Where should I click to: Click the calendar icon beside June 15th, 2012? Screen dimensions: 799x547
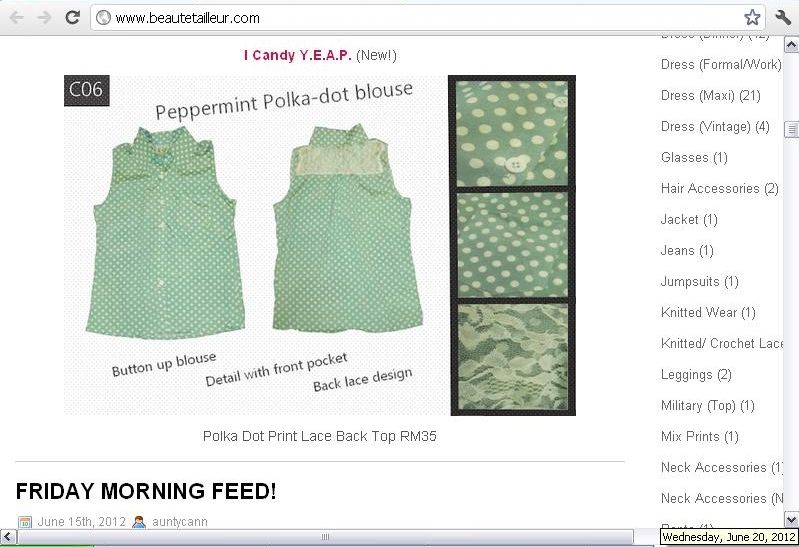point(24,522)
